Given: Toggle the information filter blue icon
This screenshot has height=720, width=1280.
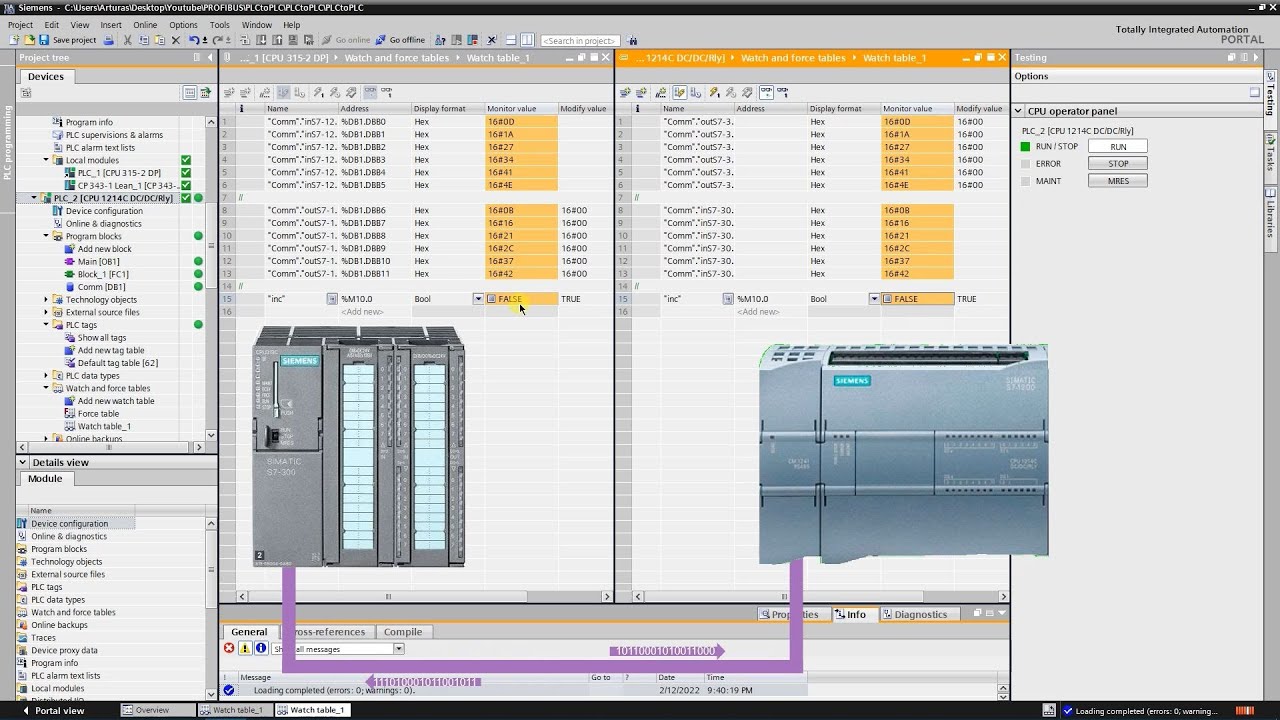Looking at the screenshot, I should 261,649.
